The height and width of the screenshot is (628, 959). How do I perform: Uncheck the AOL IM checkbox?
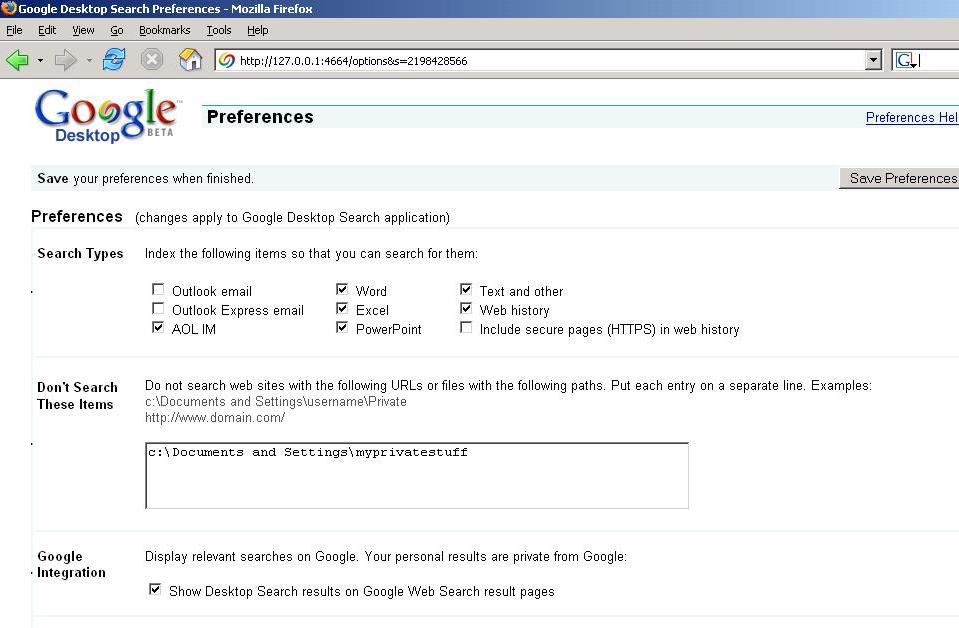pyautogui.click(x=158, y=327)
